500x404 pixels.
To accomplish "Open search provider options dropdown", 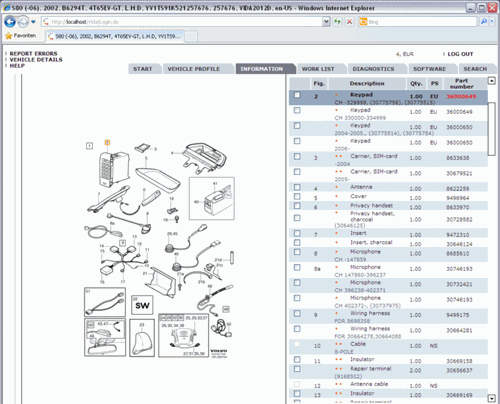I will tap(492, 22).
